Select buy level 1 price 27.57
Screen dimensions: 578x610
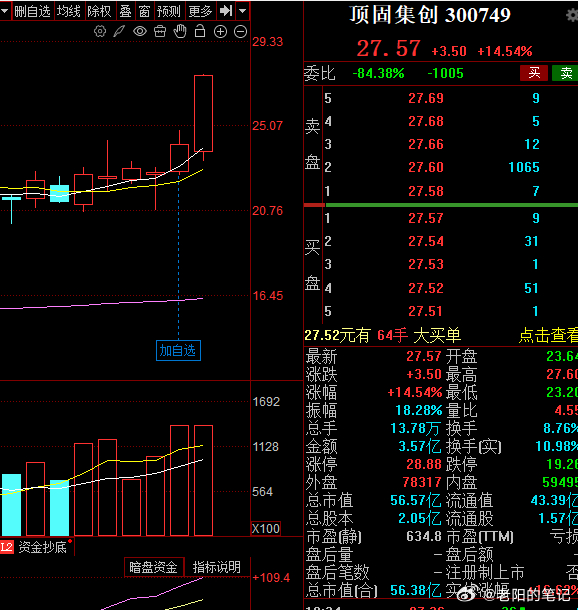tap(426, 218)
